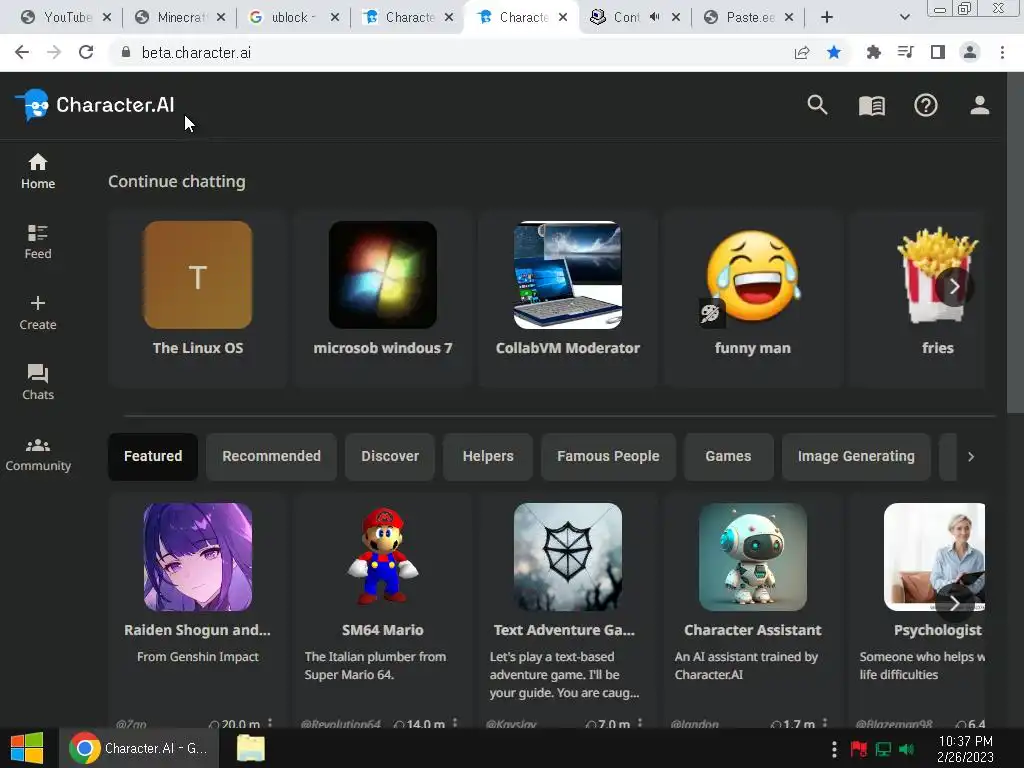Viewport: 1024px width, 768px height.
Task: Open the fries chat card
Action: [918, 299]
